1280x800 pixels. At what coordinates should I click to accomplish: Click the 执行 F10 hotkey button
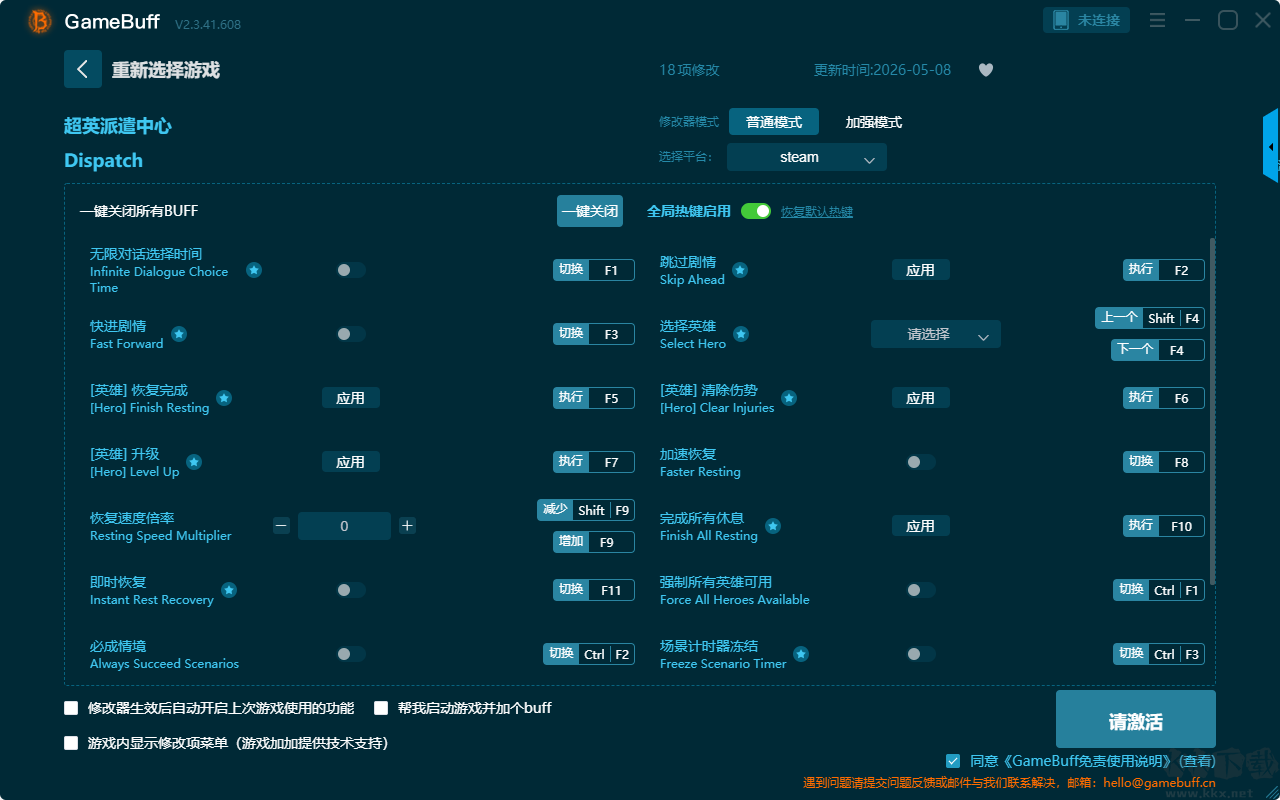pos(1164,526)
